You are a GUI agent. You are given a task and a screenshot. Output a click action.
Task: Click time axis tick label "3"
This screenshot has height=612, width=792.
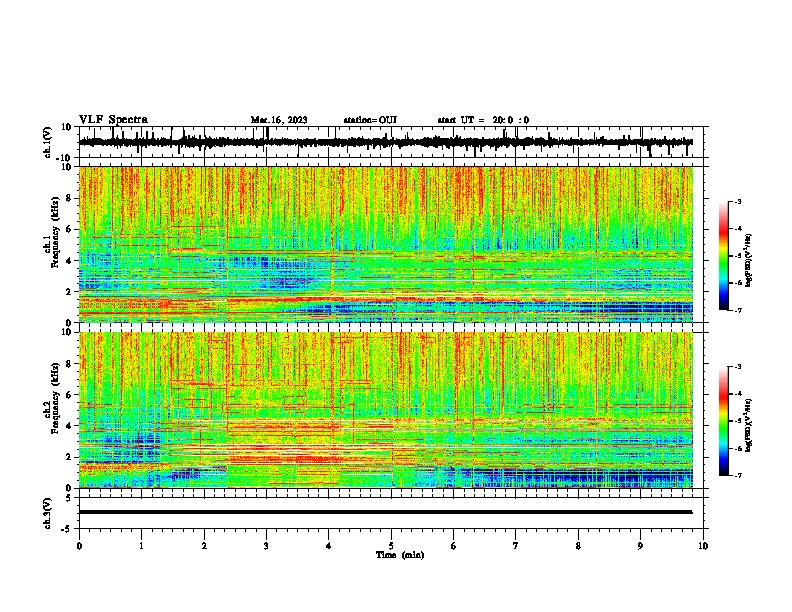pos(266,546)
